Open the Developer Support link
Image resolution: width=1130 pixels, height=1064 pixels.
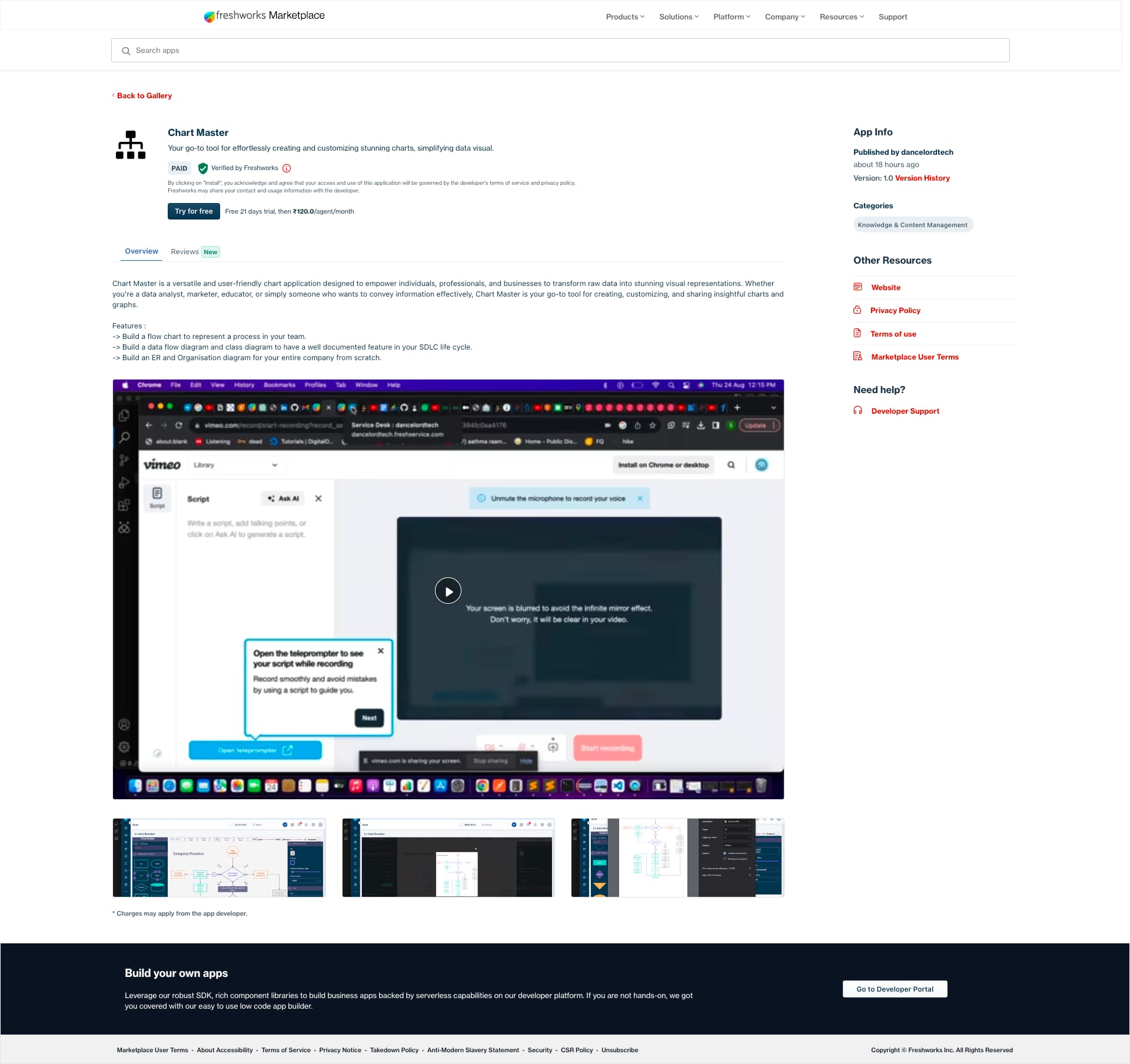pyautogui.click(x=905, y=411)
